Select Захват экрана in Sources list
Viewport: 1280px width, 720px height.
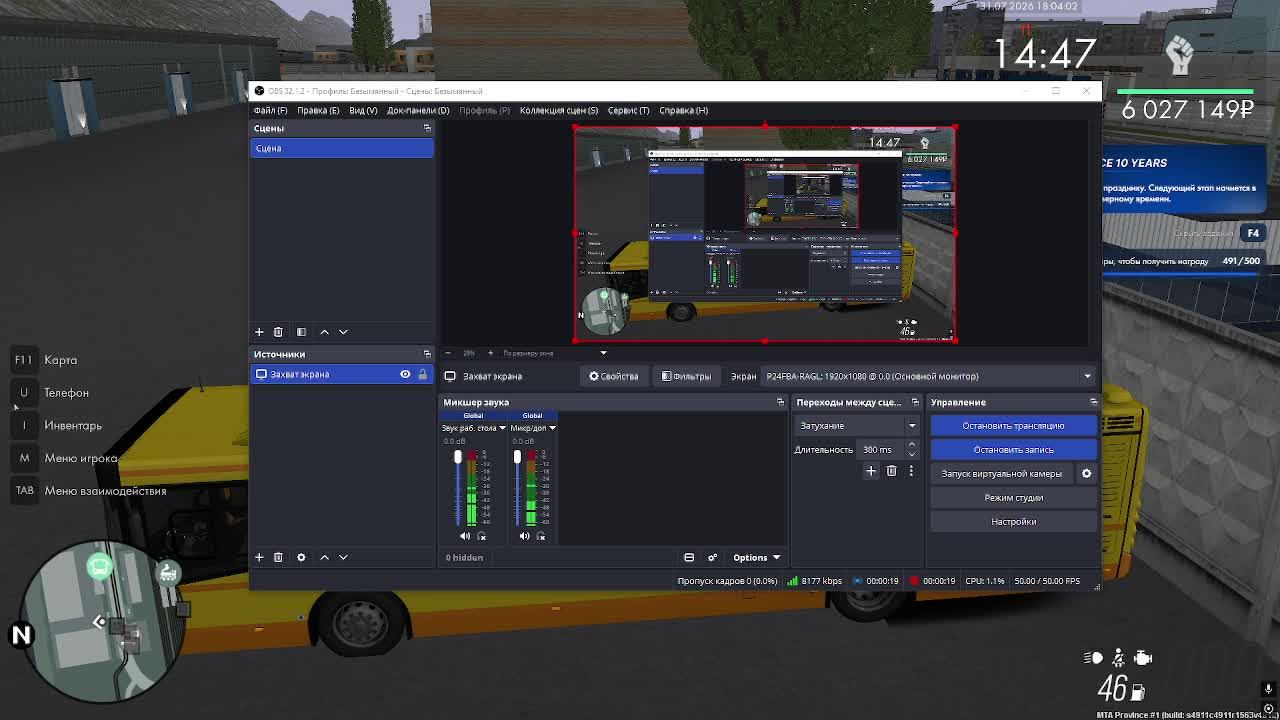click(342, 374)
